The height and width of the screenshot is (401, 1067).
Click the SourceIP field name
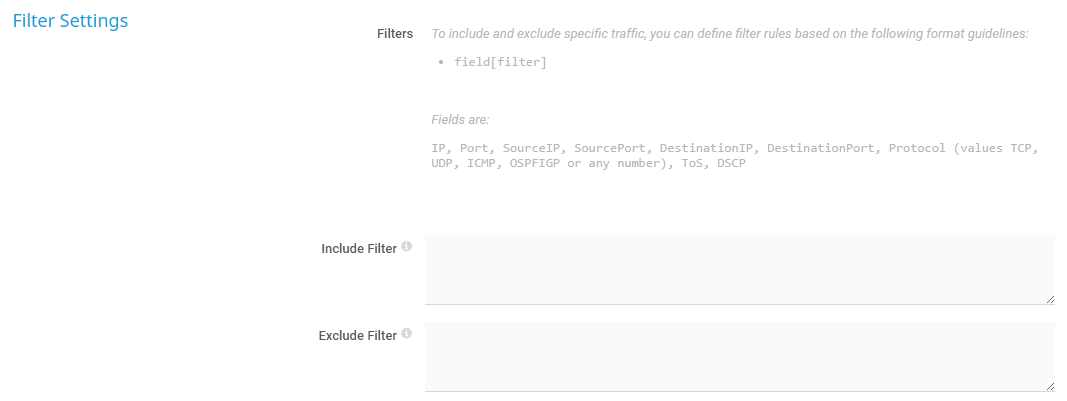tap(533, 148)
